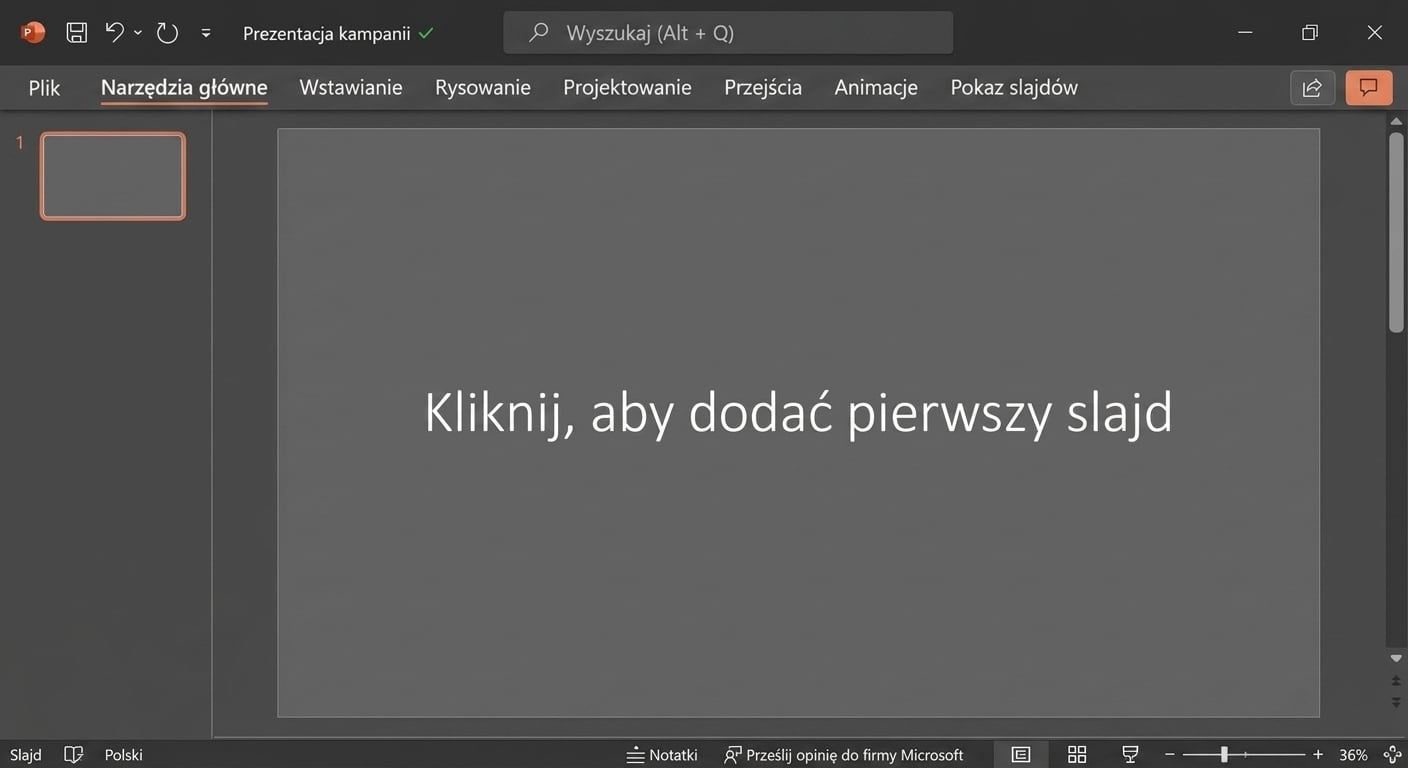Click the Polski language indicator
The height and width of the screenshot is (768, 1408).
point(124,755)
